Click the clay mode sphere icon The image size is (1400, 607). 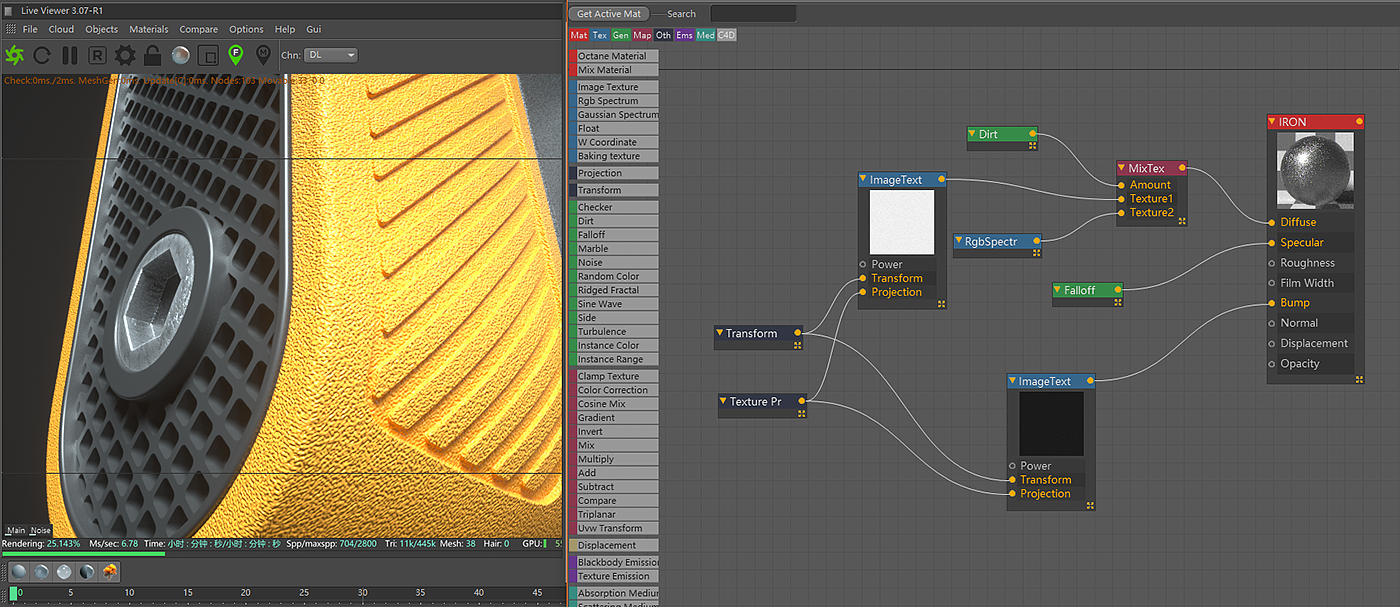coord(181,55)
